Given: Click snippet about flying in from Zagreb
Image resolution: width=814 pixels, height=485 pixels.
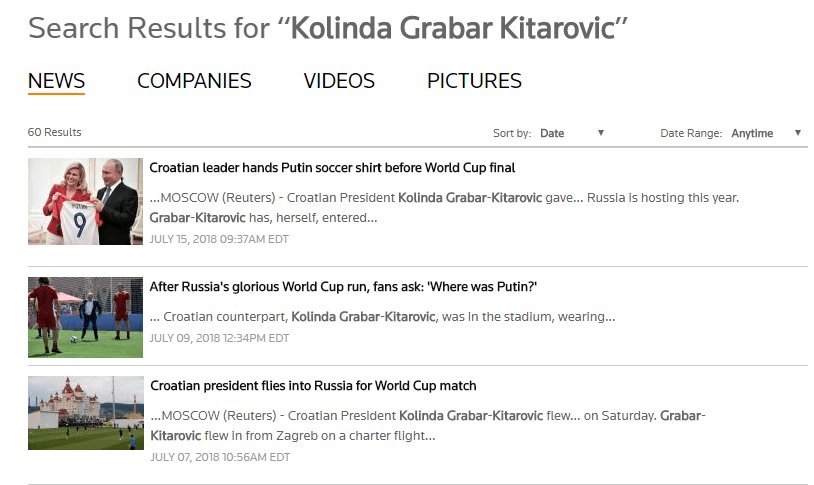Looking at the screenshot, I should click(x=428, y=425).
